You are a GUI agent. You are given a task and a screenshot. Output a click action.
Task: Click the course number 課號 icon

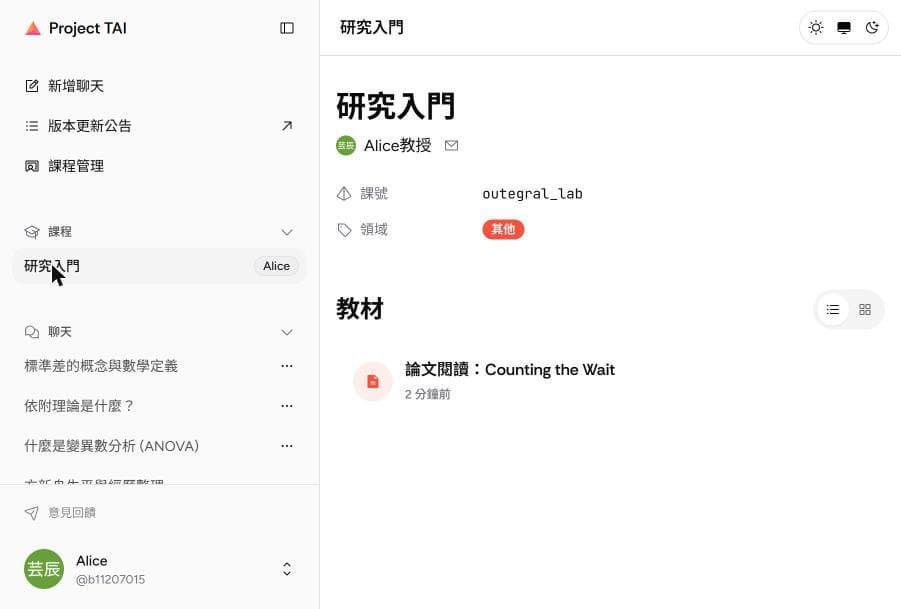pos(344,194)
